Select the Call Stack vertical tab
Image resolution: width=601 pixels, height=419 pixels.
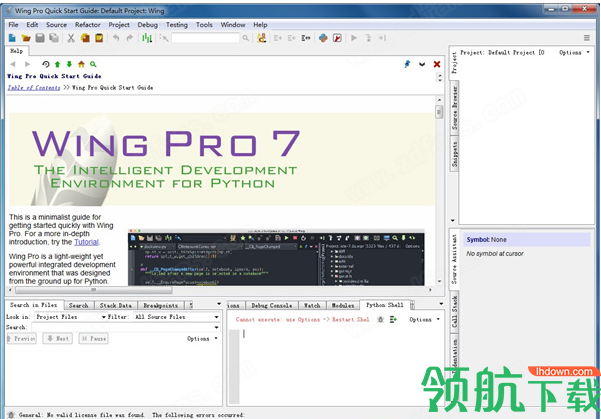455,312
